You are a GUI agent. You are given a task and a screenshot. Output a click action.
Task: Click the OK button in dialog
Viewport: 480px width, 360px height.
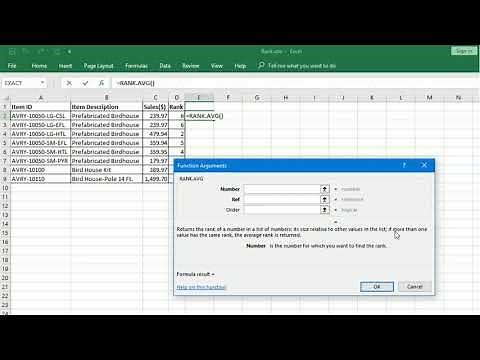coord(377,287)
